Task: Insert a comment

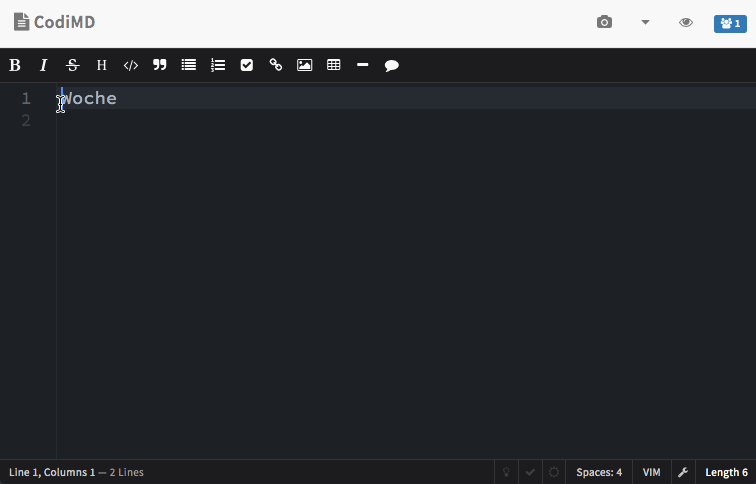Action: tap(392, 65)
